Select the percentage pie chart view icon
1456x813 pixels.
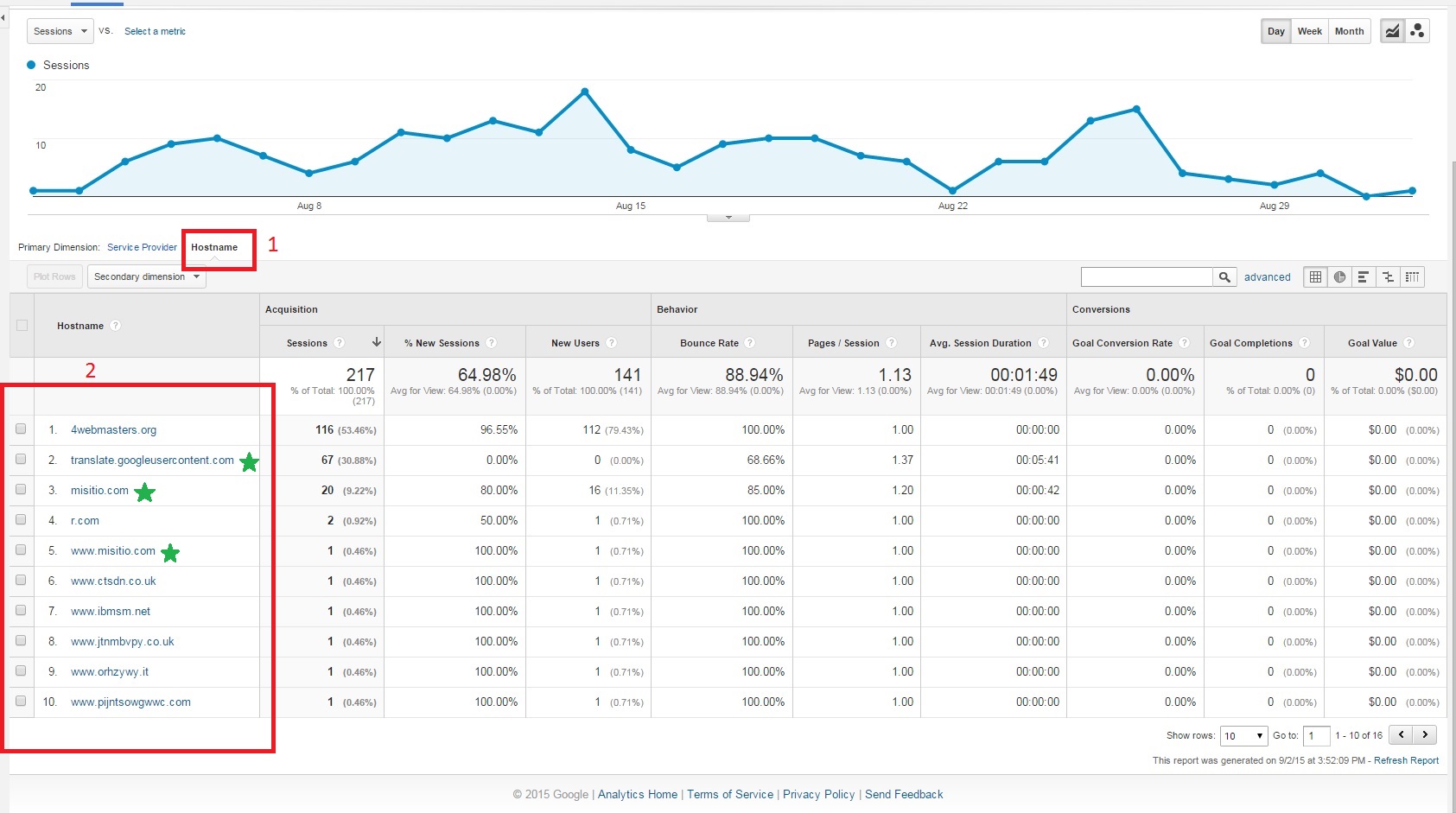click(x=1339, y=277)
